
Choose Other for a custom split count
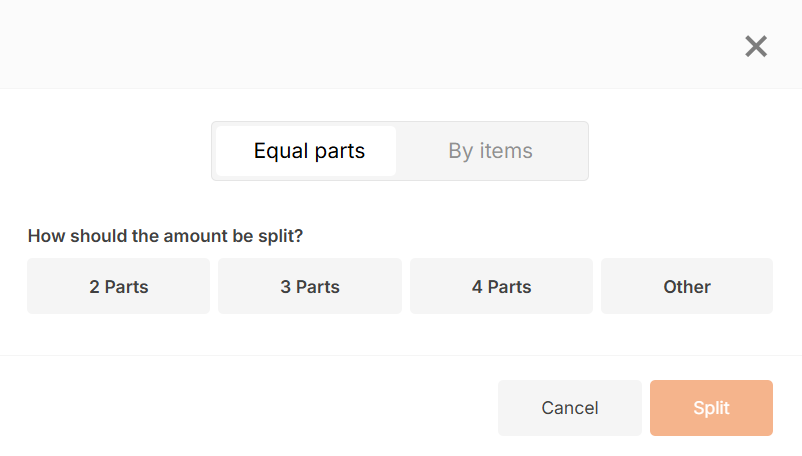687,286
